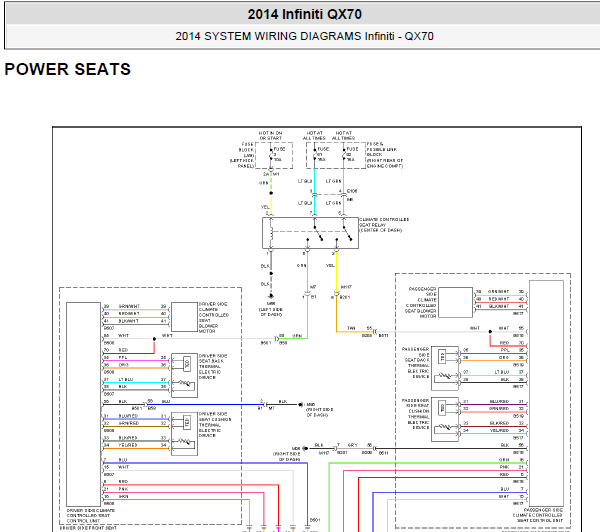Click 'YEL/RED' on driver side pin 34

click(x=128, y=445)
